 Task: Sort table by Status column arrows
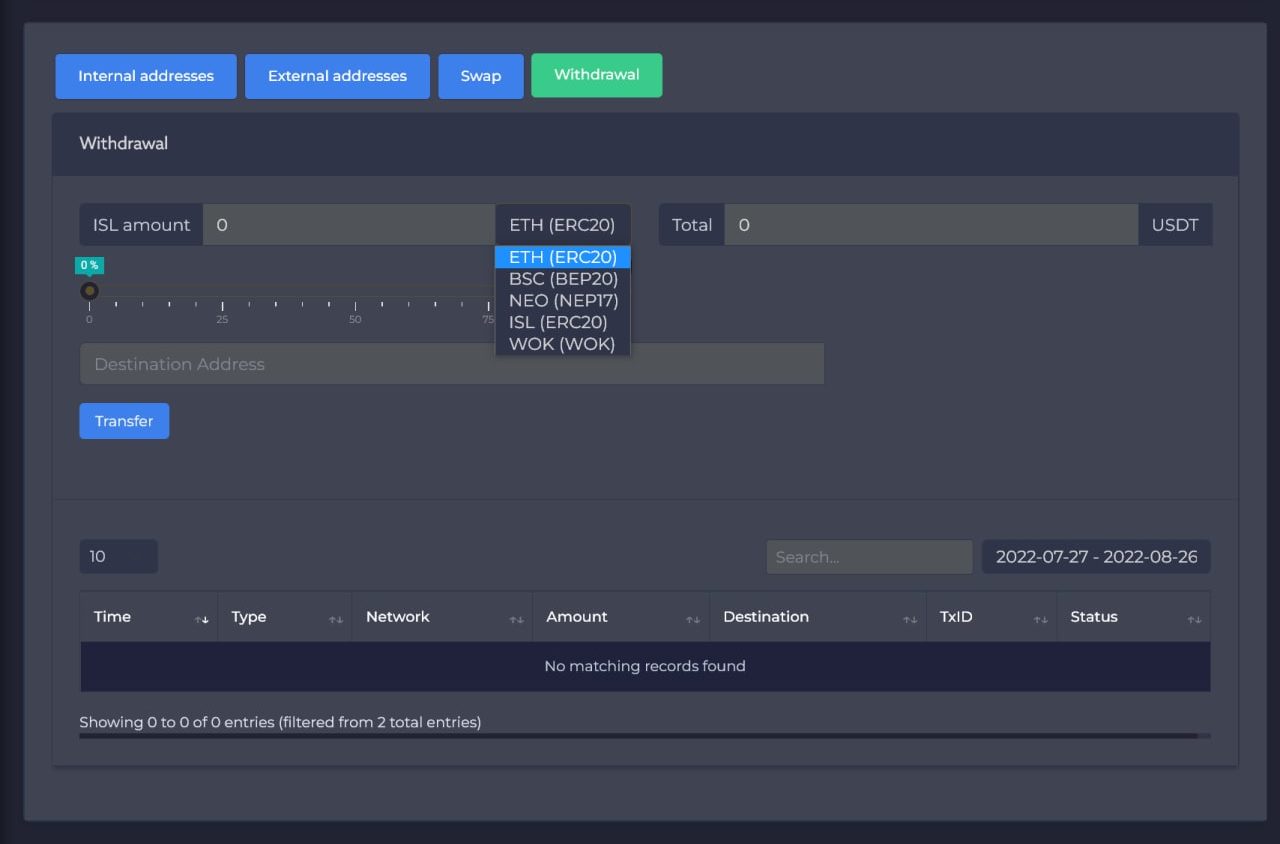coord(1194,619)
